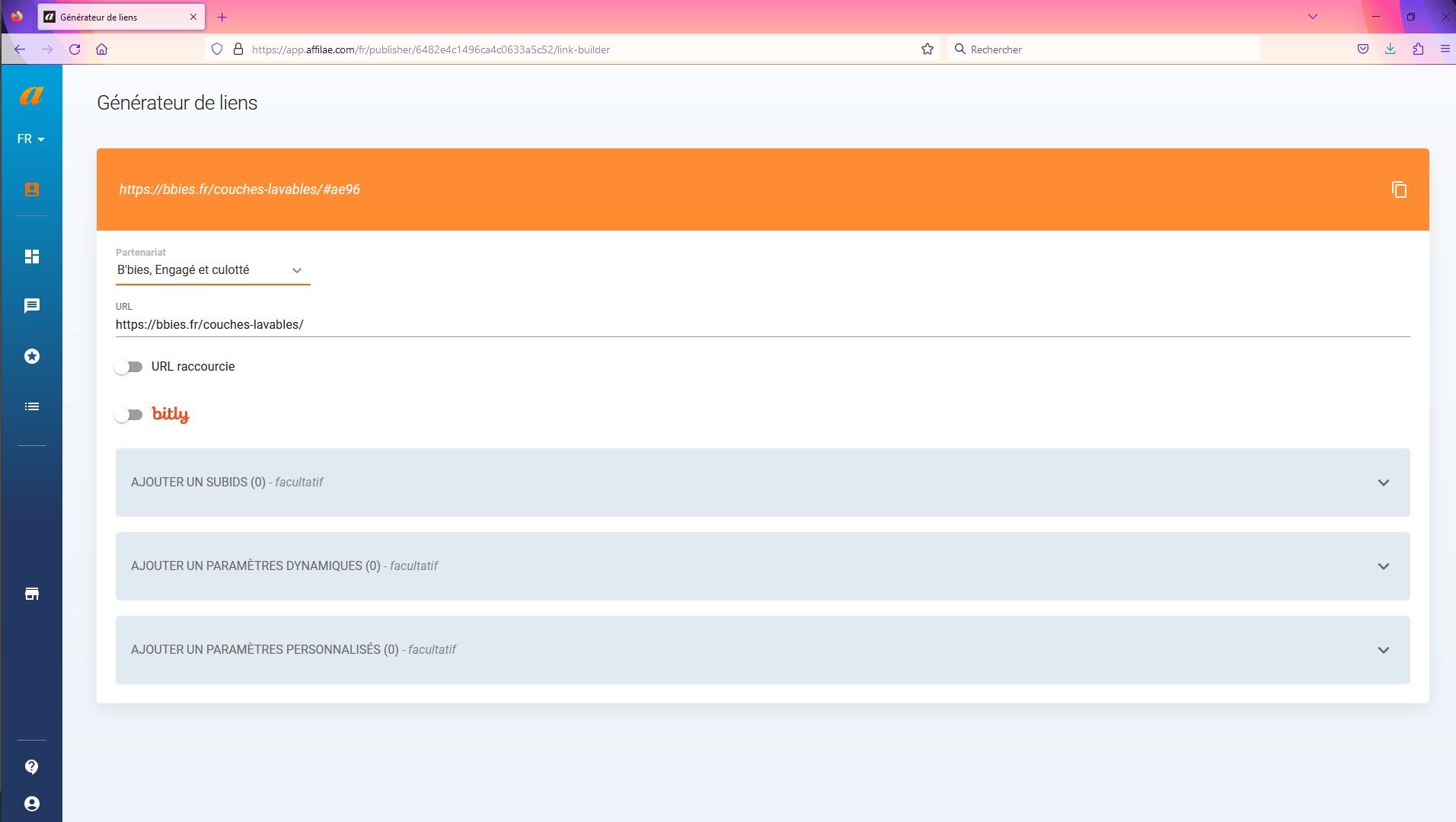
Task: Expand the PARAMÈTRES PERSONNALISÉS section
Action: tap(762, 650)
